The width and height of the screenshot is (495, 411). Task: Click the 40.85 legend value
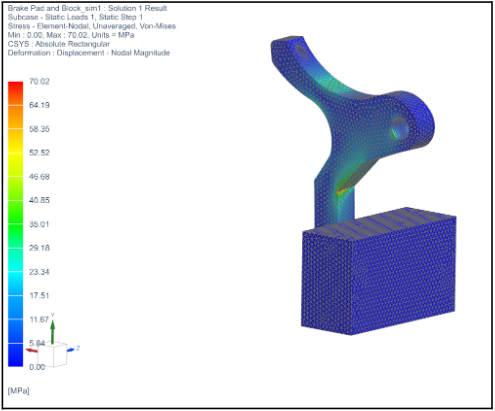coord(39,200)
